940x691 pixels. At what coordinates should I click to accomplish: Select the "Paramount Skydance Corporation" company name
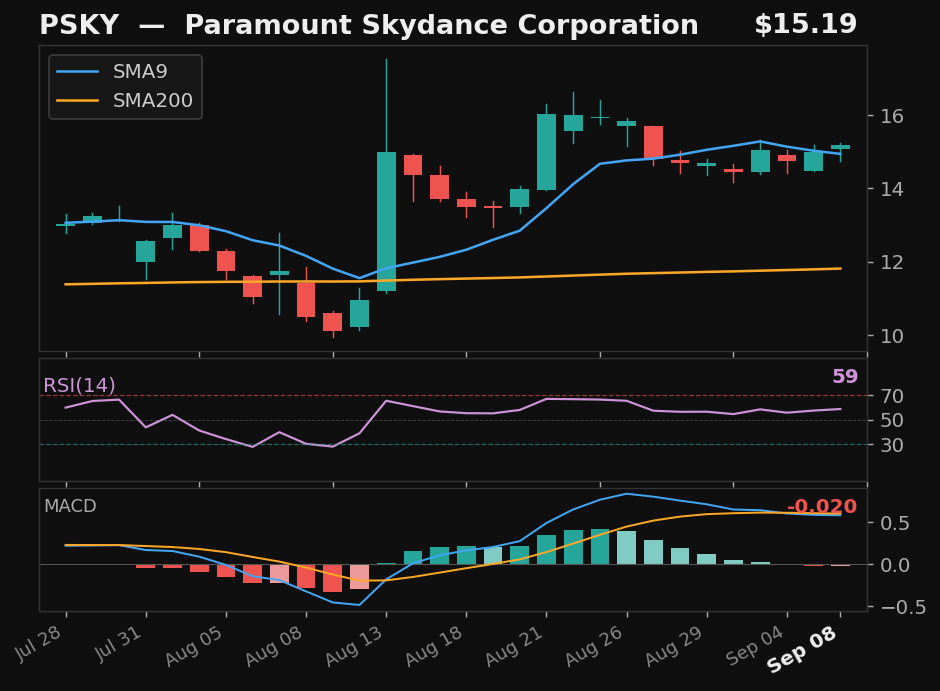pyautogui.click(x=442, y=26)
